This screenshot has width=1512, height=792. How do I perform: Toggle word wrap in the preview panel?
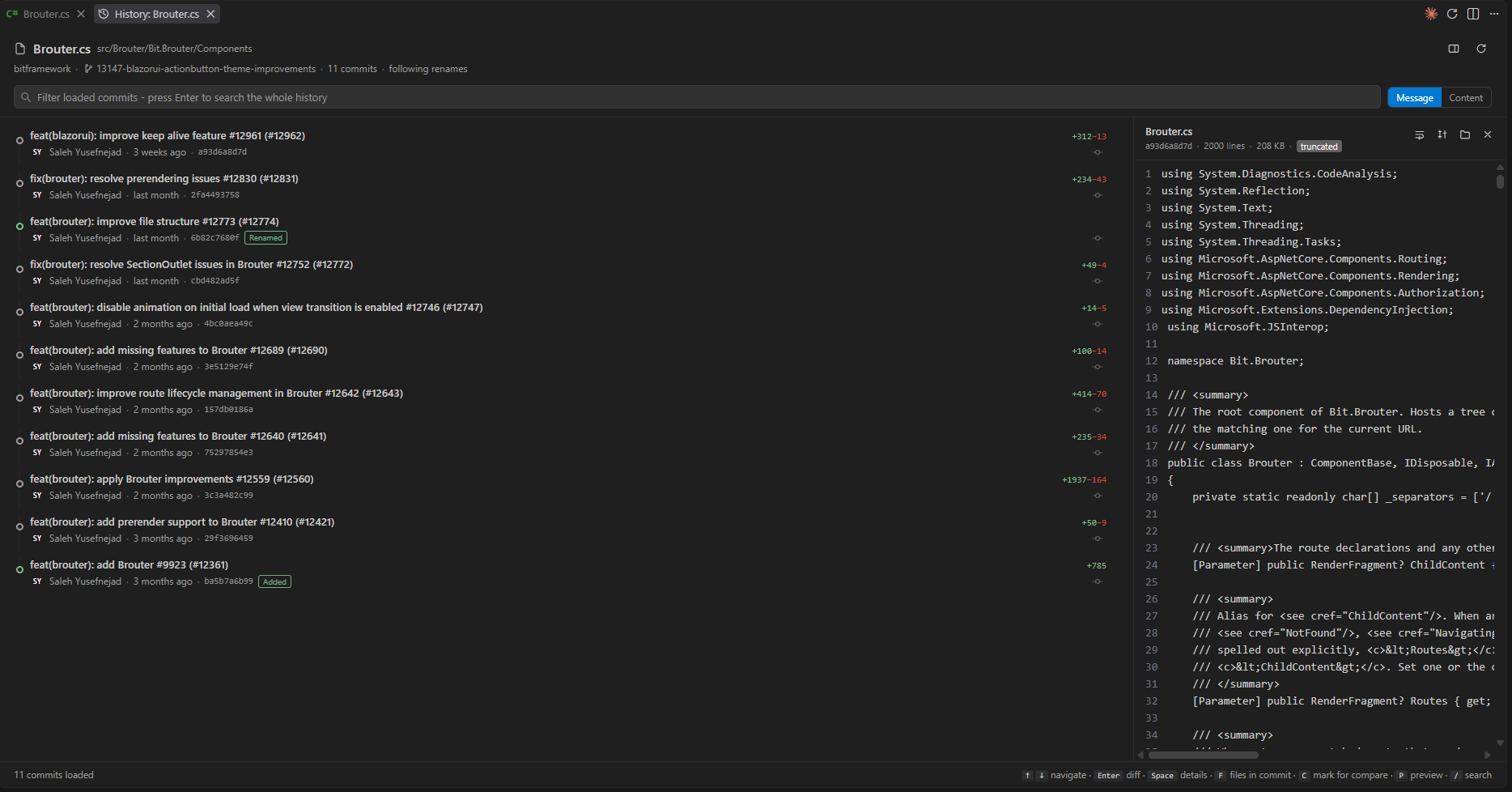click(1420, 134)
